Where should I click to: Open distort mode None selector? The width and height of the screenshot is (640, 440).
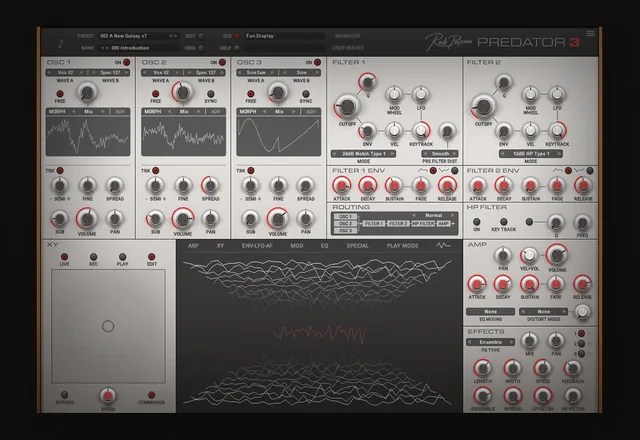pos(543,311)
